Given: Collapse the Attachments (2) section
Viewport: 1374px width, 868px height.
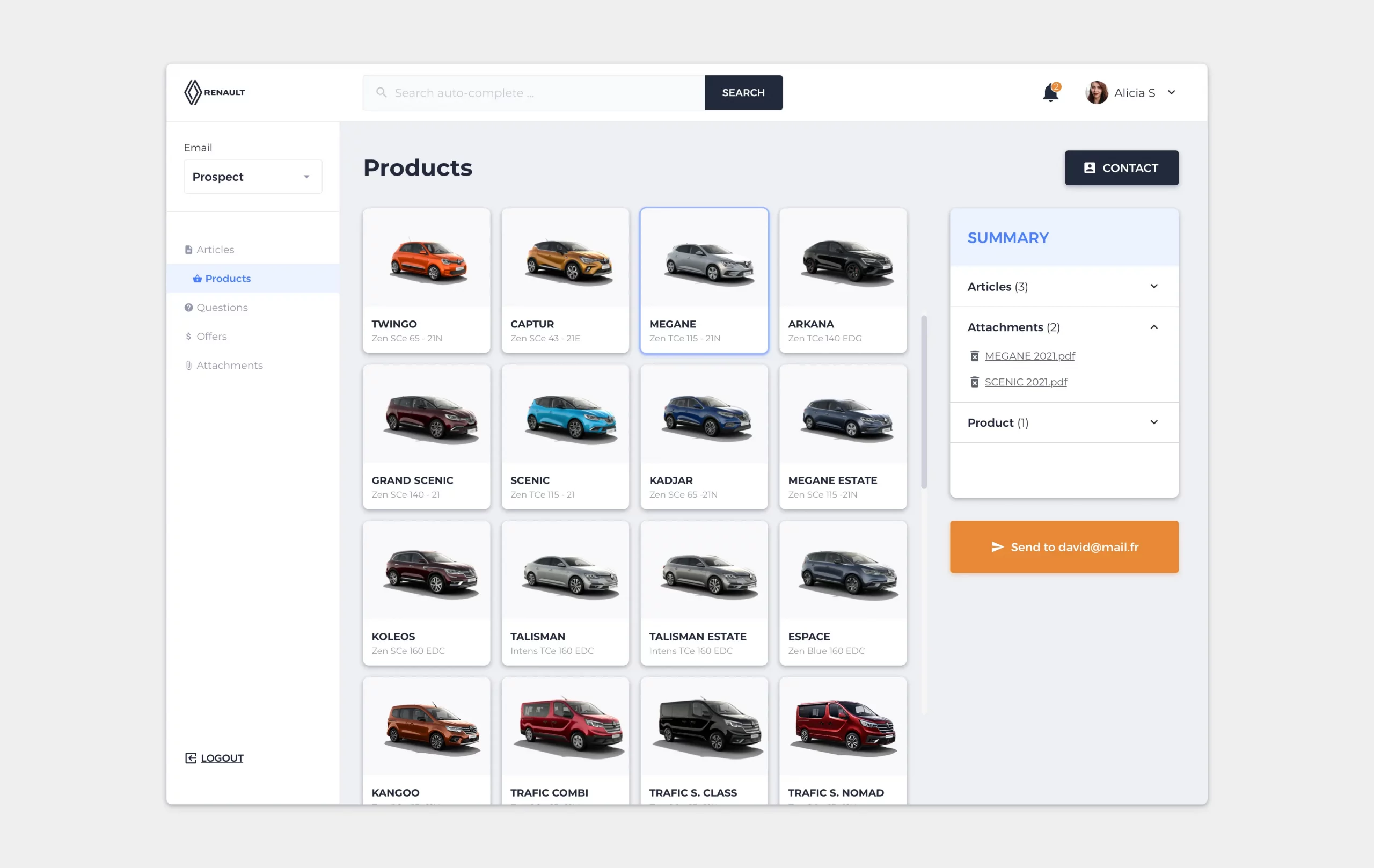Looking at the screenshot, I should (x=1153, y=327).
